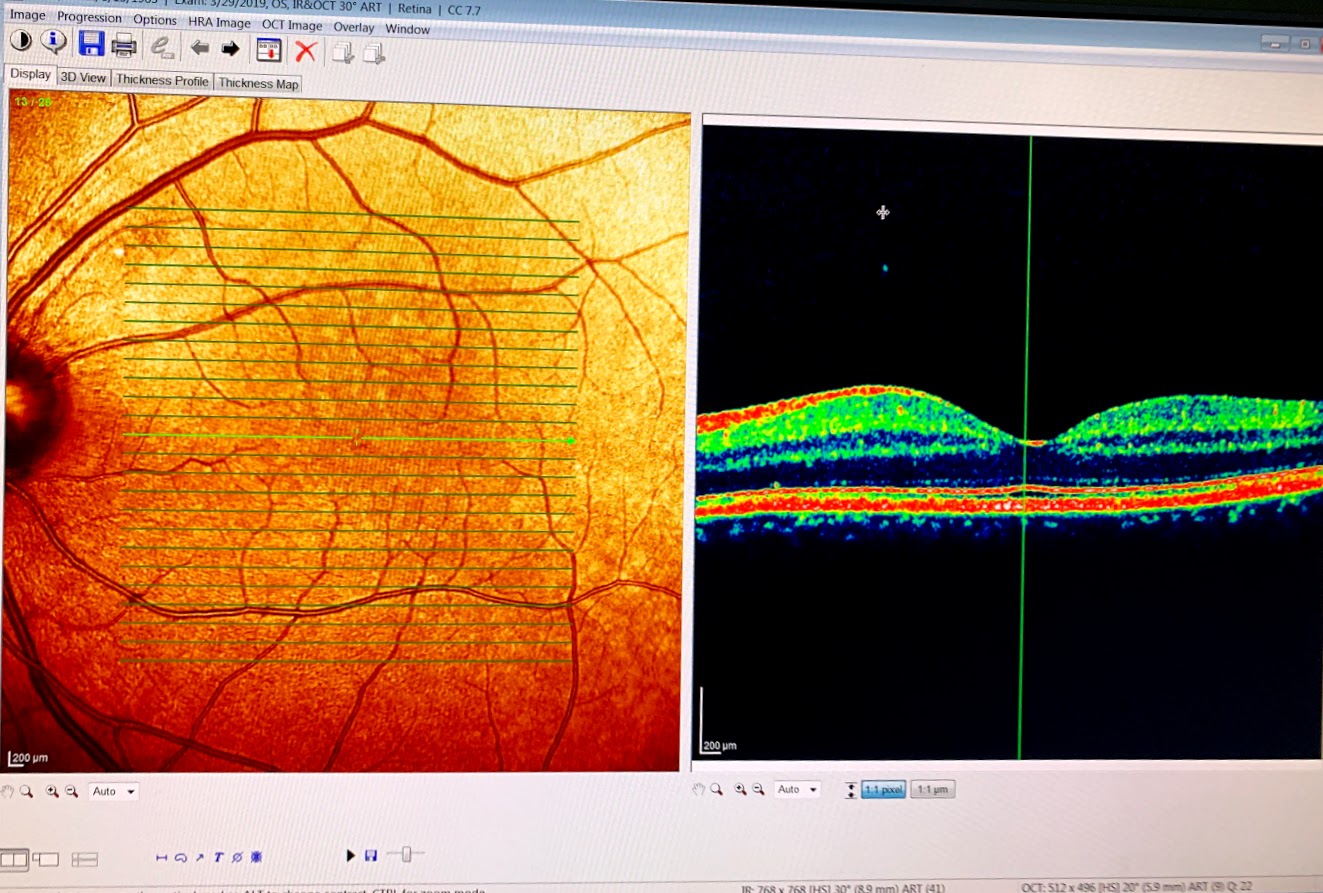Switch to the stacked rows layout
Image resolution: width=1323 pixels, height=893 pixels.
85,859
